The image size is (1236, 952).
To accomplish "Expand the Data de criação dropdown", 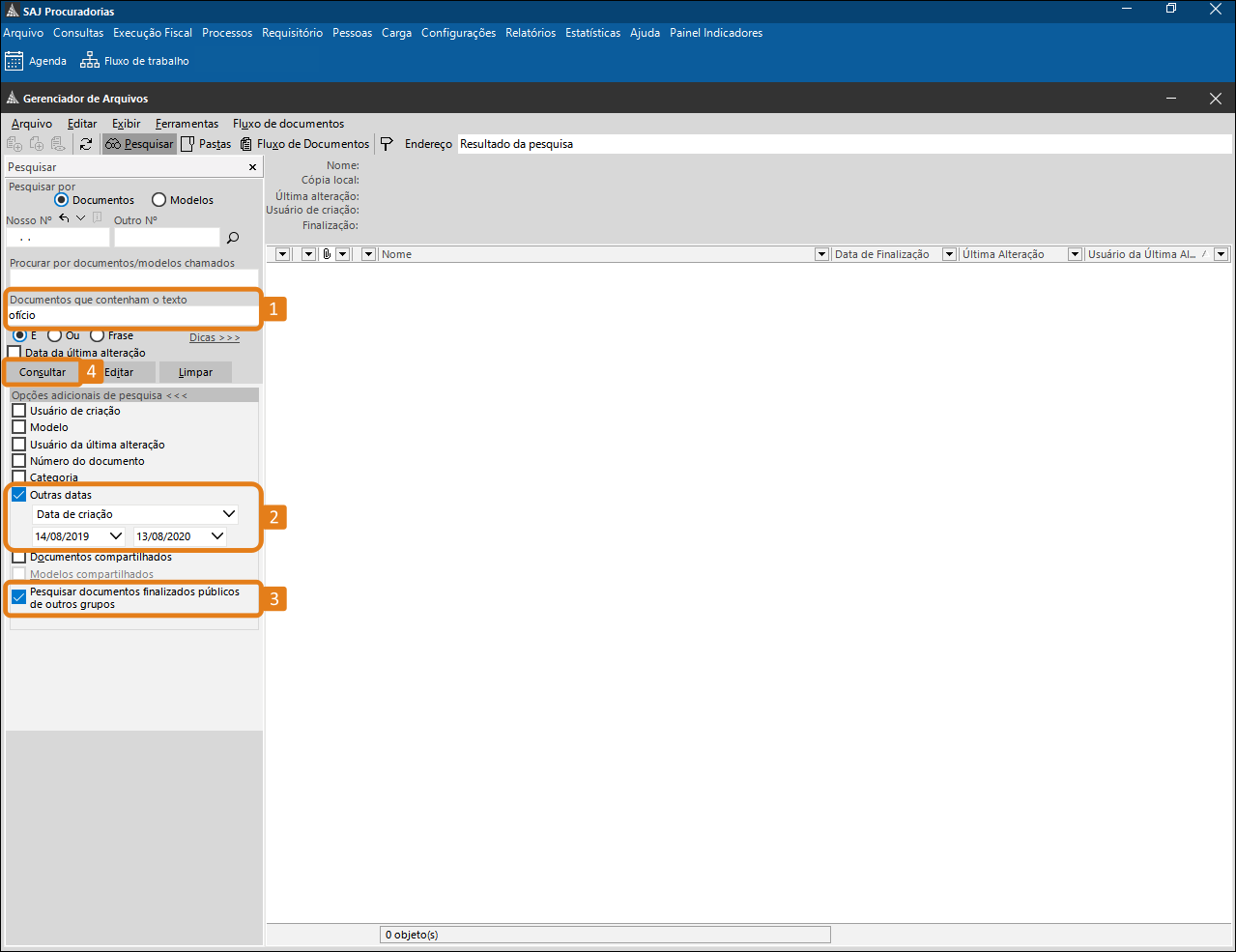I will tap(229, 514).
